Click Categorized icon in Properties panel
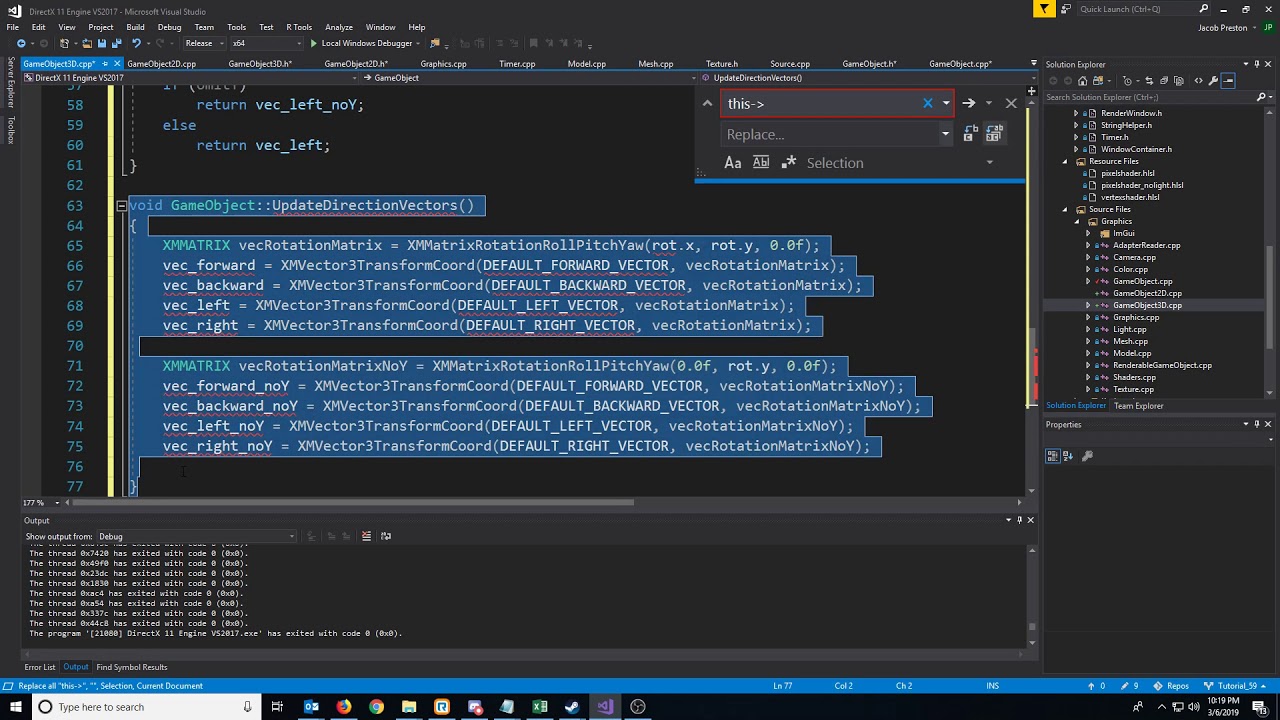This screenshot has width=1280, height=720. tap(1053, 456)
